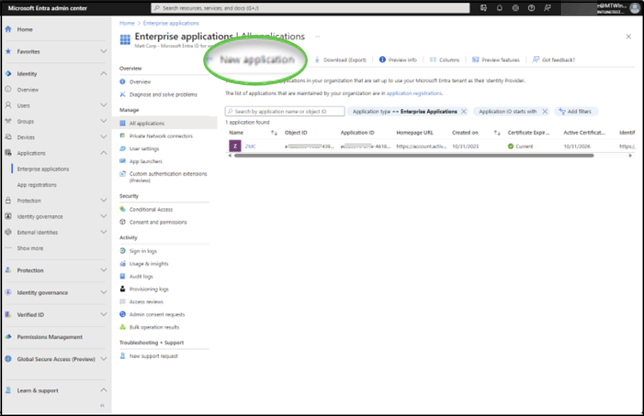Open Consent and permissions
This screenshot has height=416, width=644.
coord(158,222)
